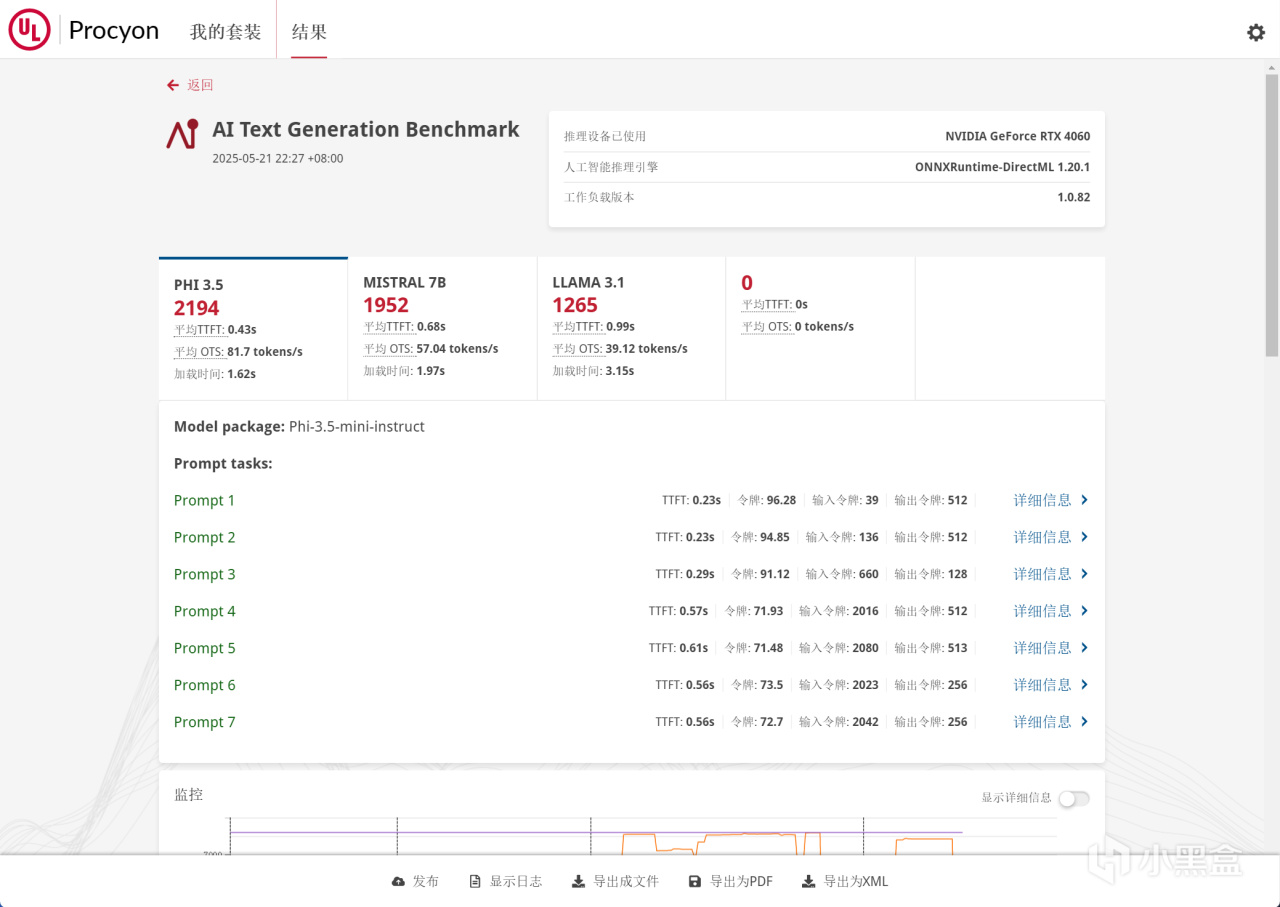Click the 导出为XML button label

855,881
